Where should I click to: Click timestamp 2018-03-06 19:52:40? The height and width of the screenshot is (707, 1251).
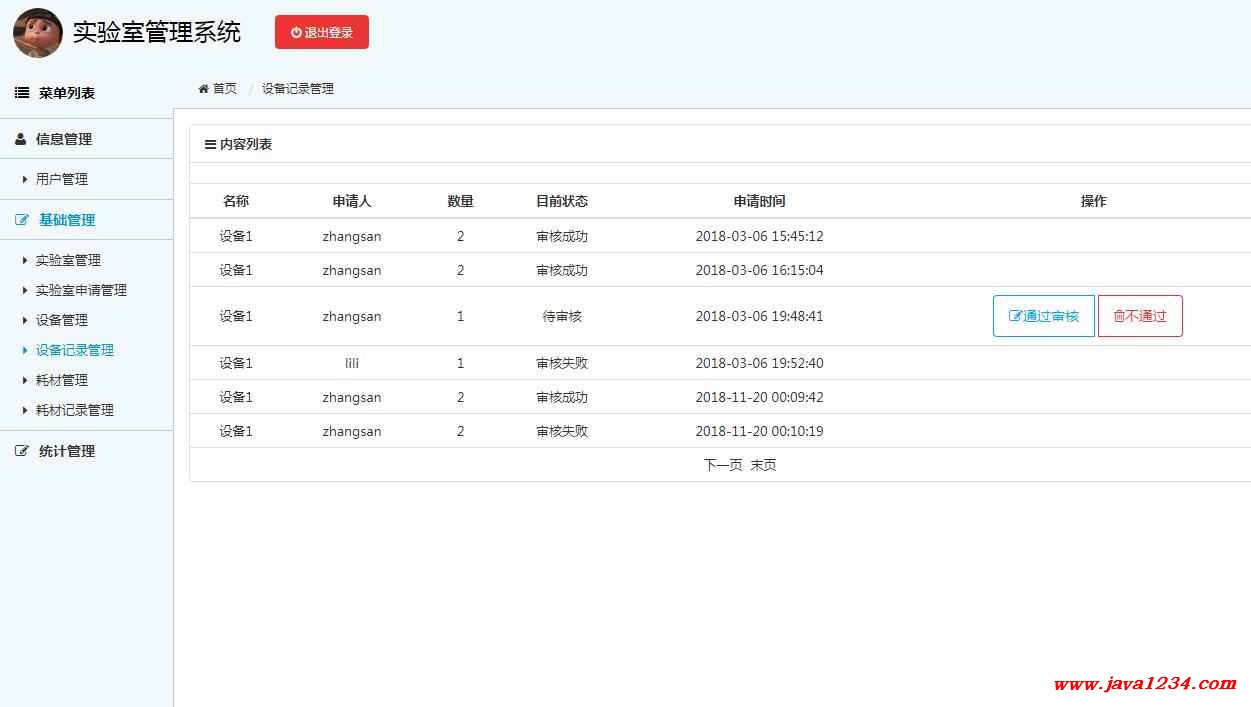(x=760, y=363)
